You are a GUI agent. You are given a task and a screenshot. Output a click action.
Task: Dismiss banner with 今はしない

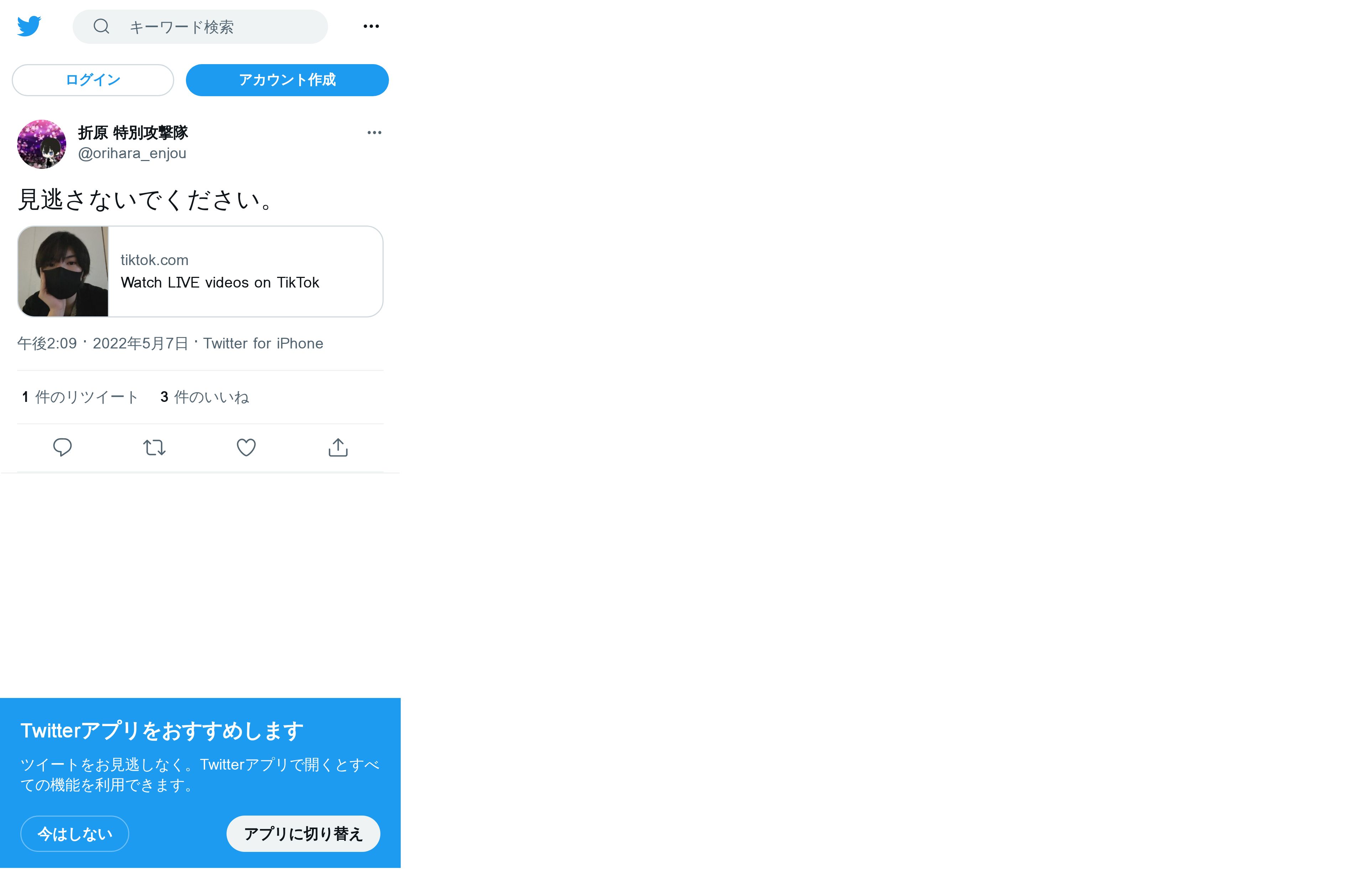point(75,834)
